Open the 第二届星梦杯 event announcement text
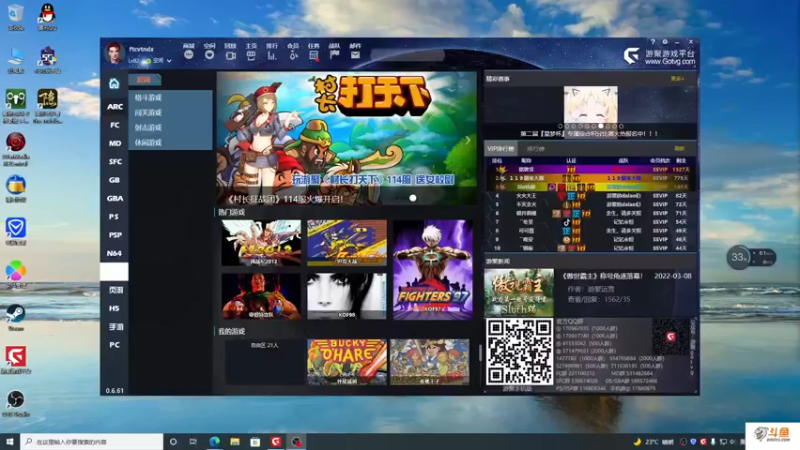Screen dimensions: 800x450 point(589,134)
